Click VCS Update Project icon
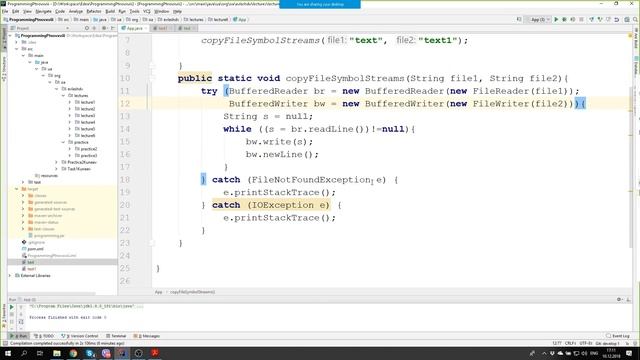Image resolution: width=640 pixels, height=360 pixels. coord(591,19)
